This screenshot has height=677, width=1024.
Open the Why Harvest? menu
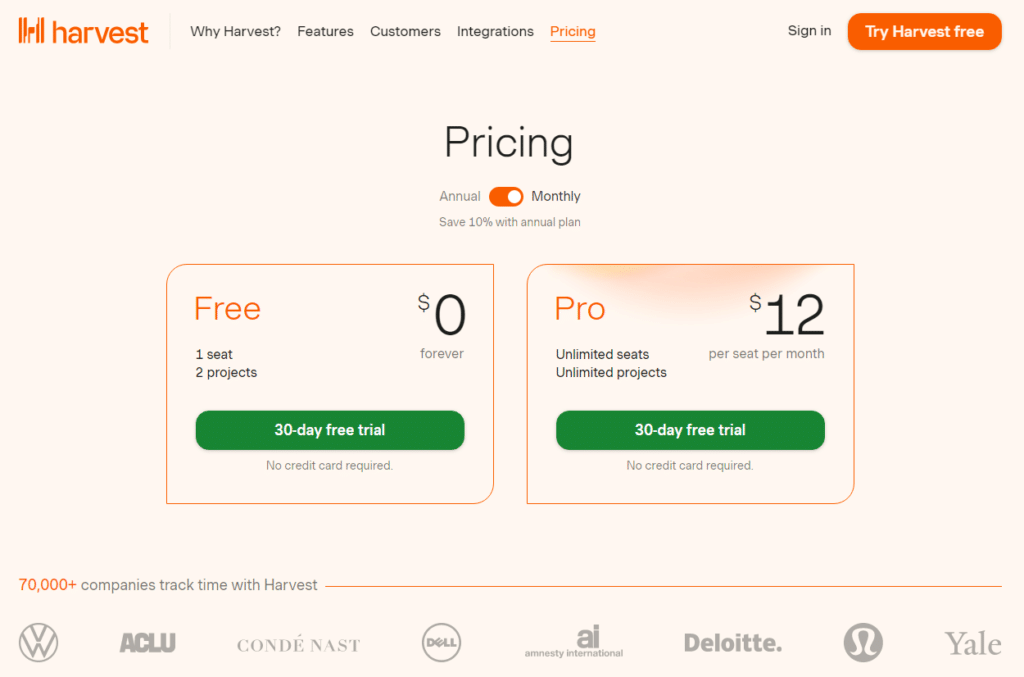click(235, 31)
